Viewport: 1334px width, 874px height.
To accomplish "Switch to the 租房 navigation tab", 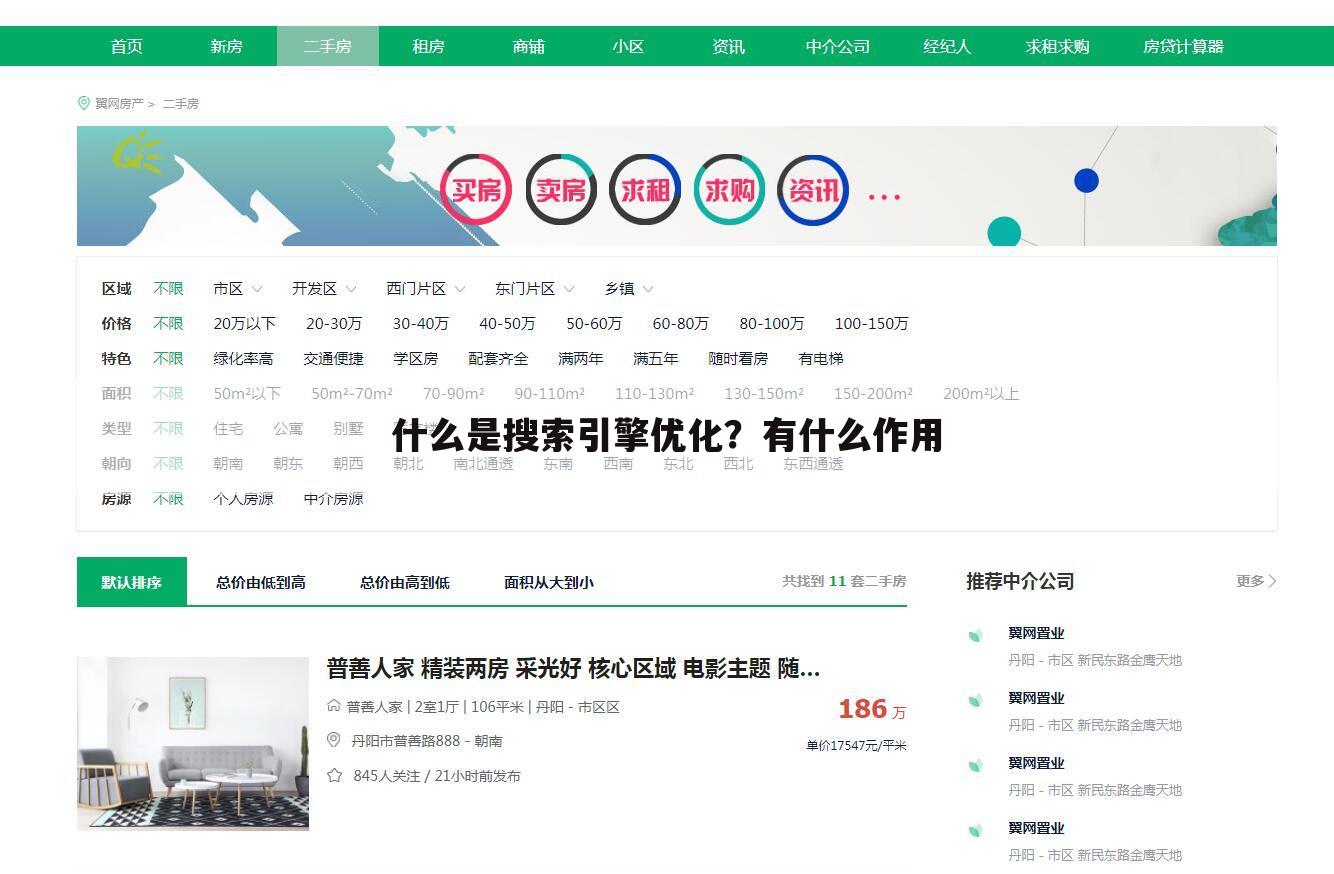I will pyautogui.click(x=428, y=46).
